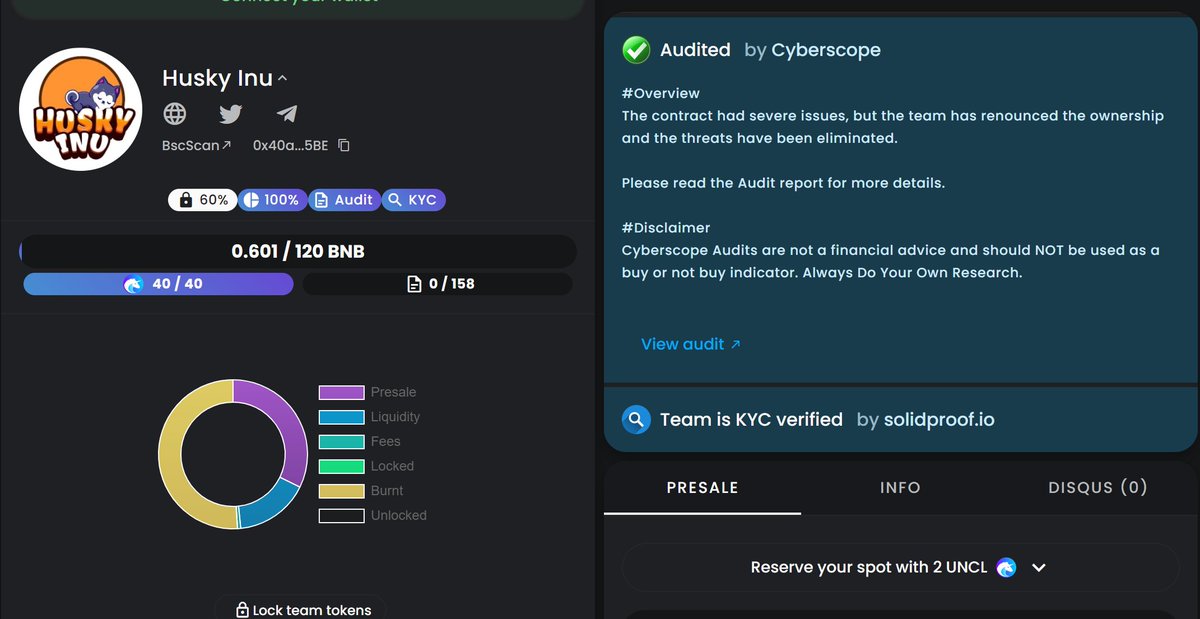
Task: Toggle the Locked legend swatch
Action: pos(341,466)
